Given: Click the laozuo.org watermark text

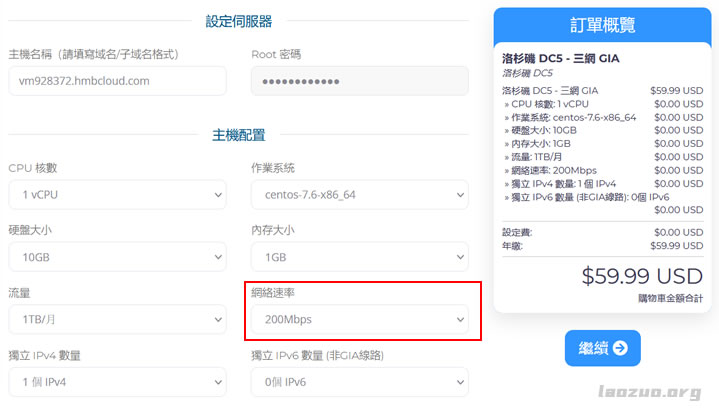Looking at the screenshot, I should point(650,392).
